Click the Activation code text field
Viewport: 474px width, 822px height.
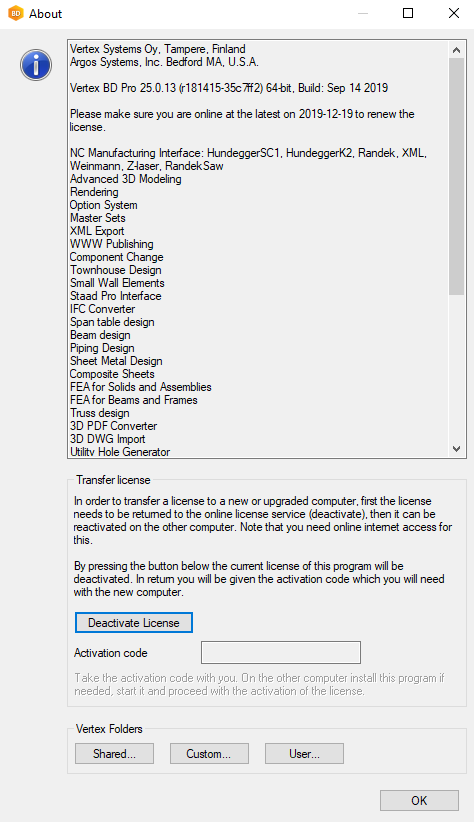(x=281, y=652)
